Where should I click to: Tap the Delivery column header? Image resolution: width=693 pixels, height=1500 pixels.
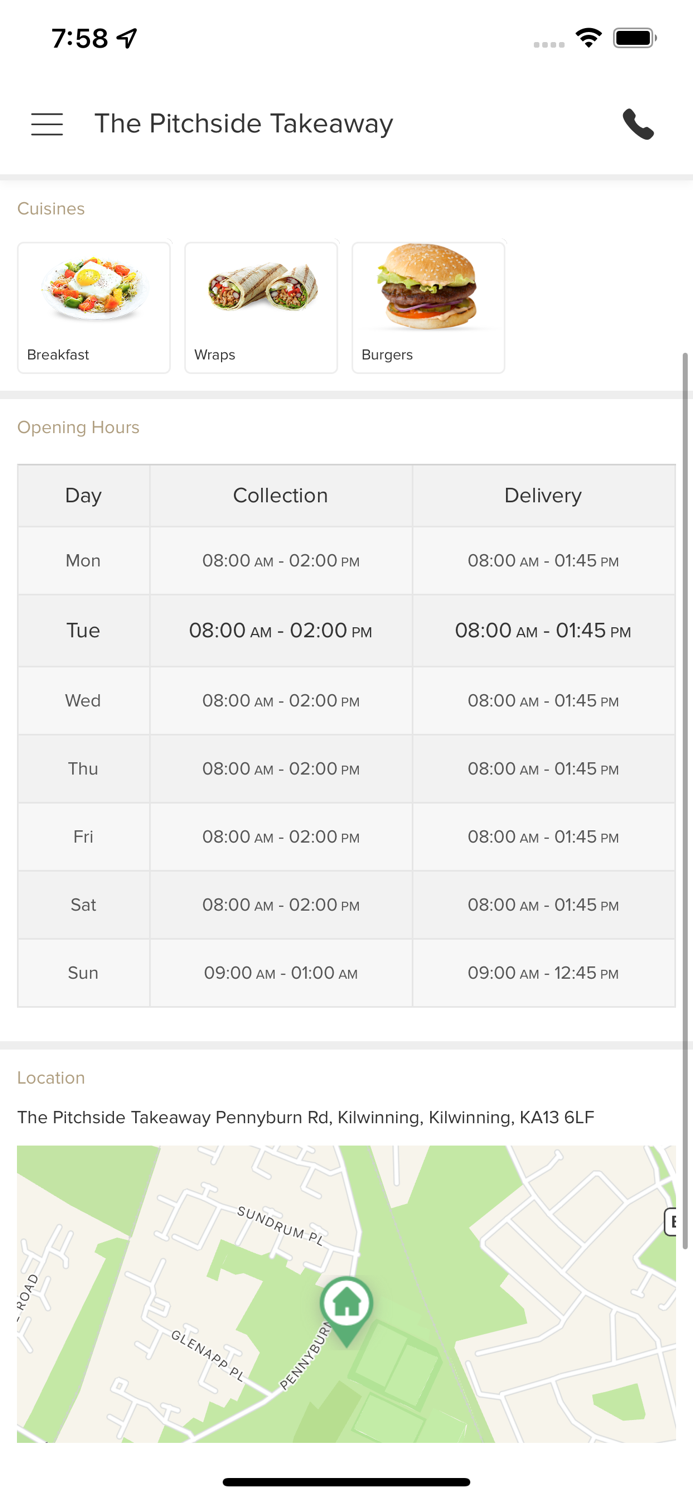click(x=543, y=496)
